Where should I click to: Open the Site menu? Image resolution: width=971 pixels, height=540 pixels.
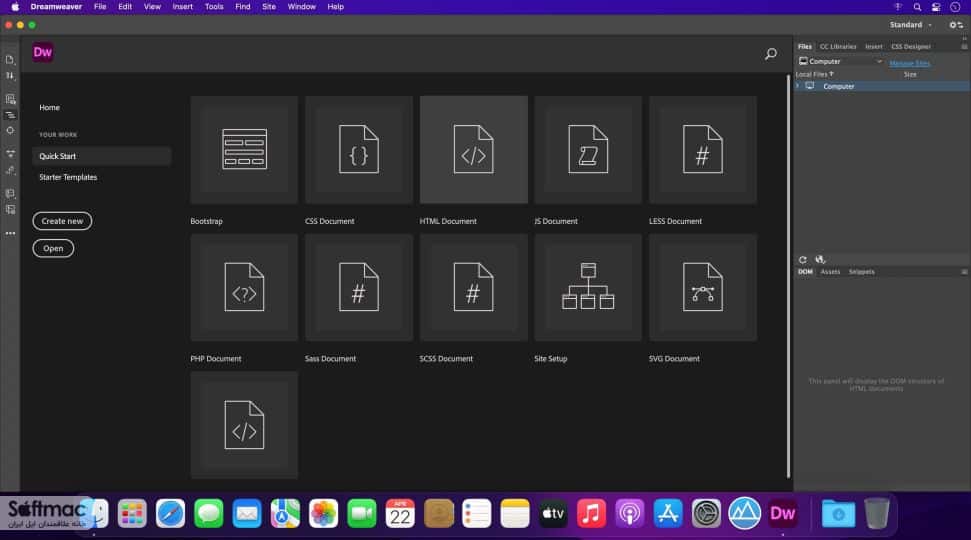[269, 7]
